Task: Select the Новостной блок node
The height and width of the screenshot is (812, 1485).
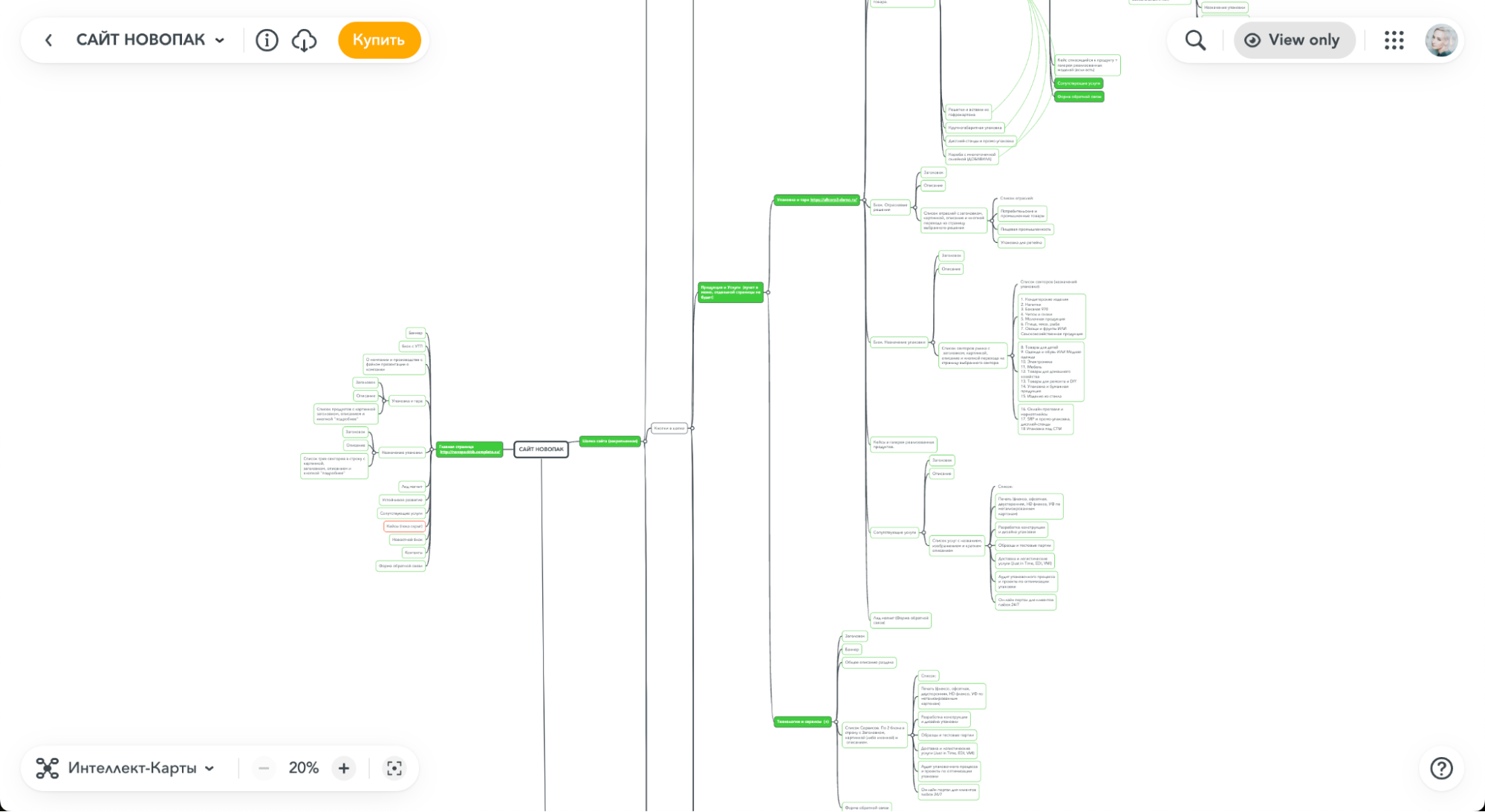Action: tap(407, 539)
